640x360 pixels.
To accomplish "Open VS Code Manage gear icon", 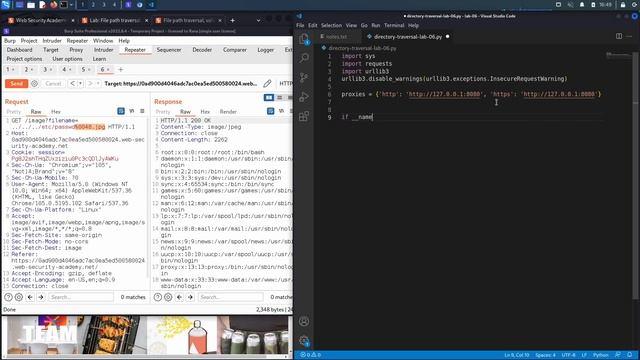I will click(x=304, y=340).
